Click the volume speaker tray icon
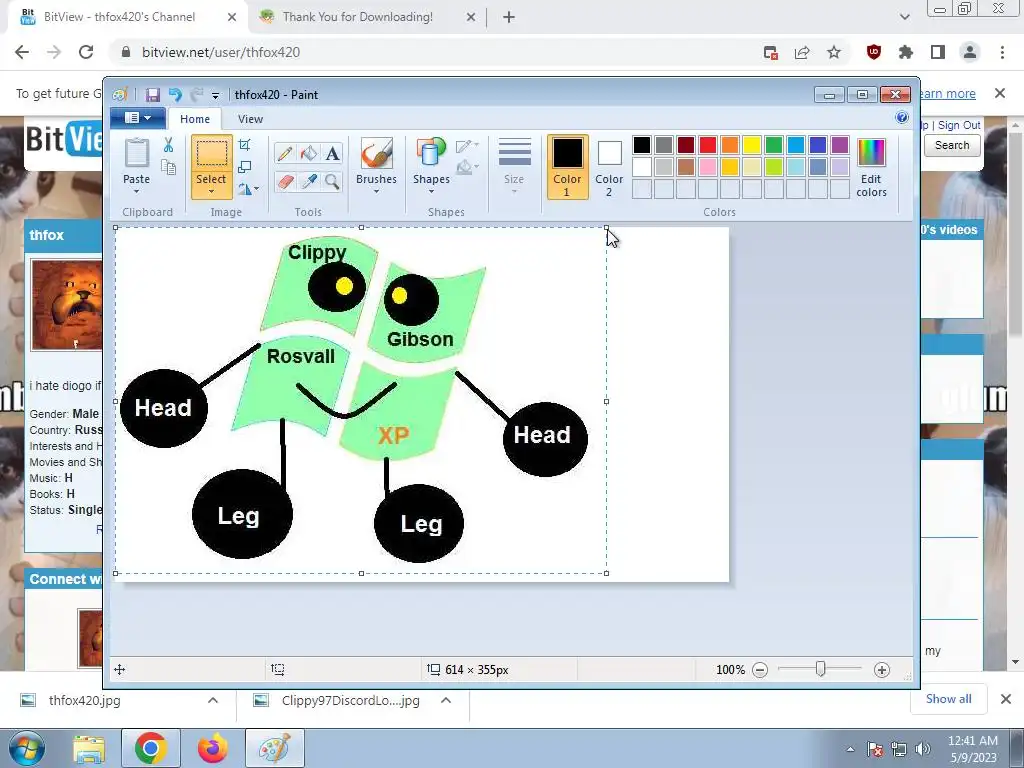This screenshot has height=768, width=1024. pos(923,749)
